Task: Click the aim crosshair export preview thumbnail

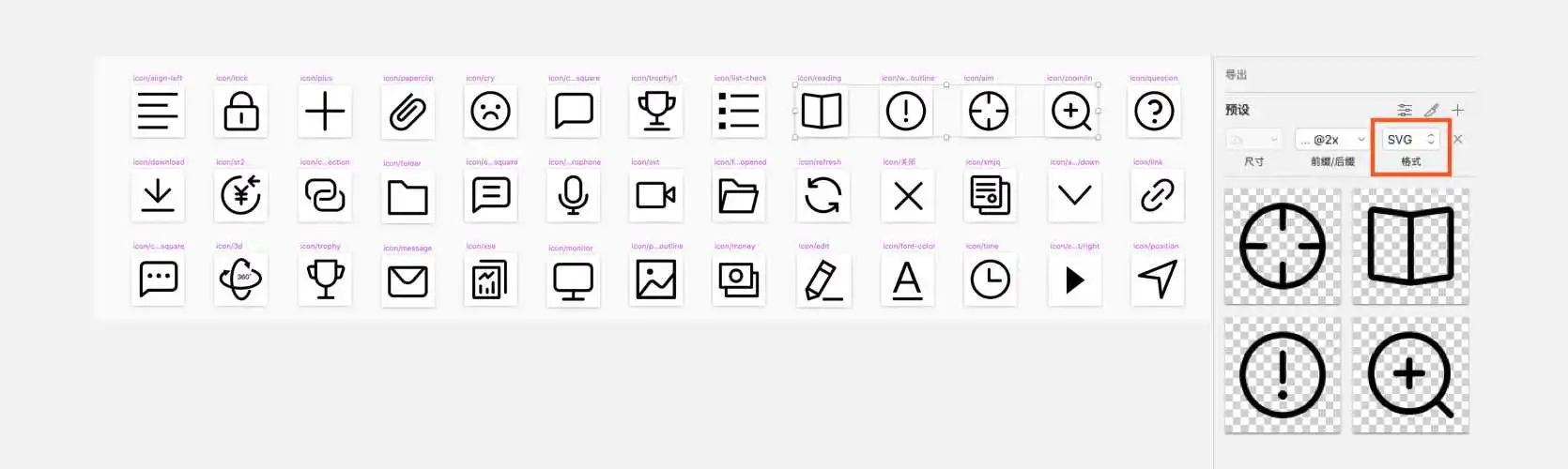Action: point(1283,246)
